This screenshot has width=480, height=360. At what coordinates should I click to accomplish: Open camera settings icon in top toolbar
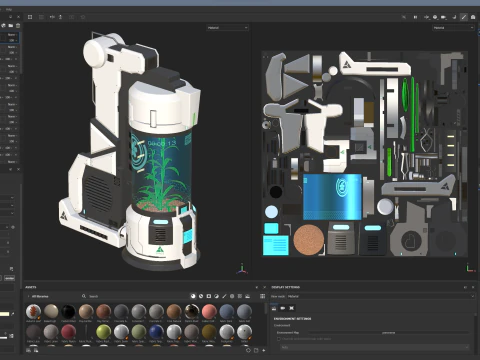(x=444, y=17)
